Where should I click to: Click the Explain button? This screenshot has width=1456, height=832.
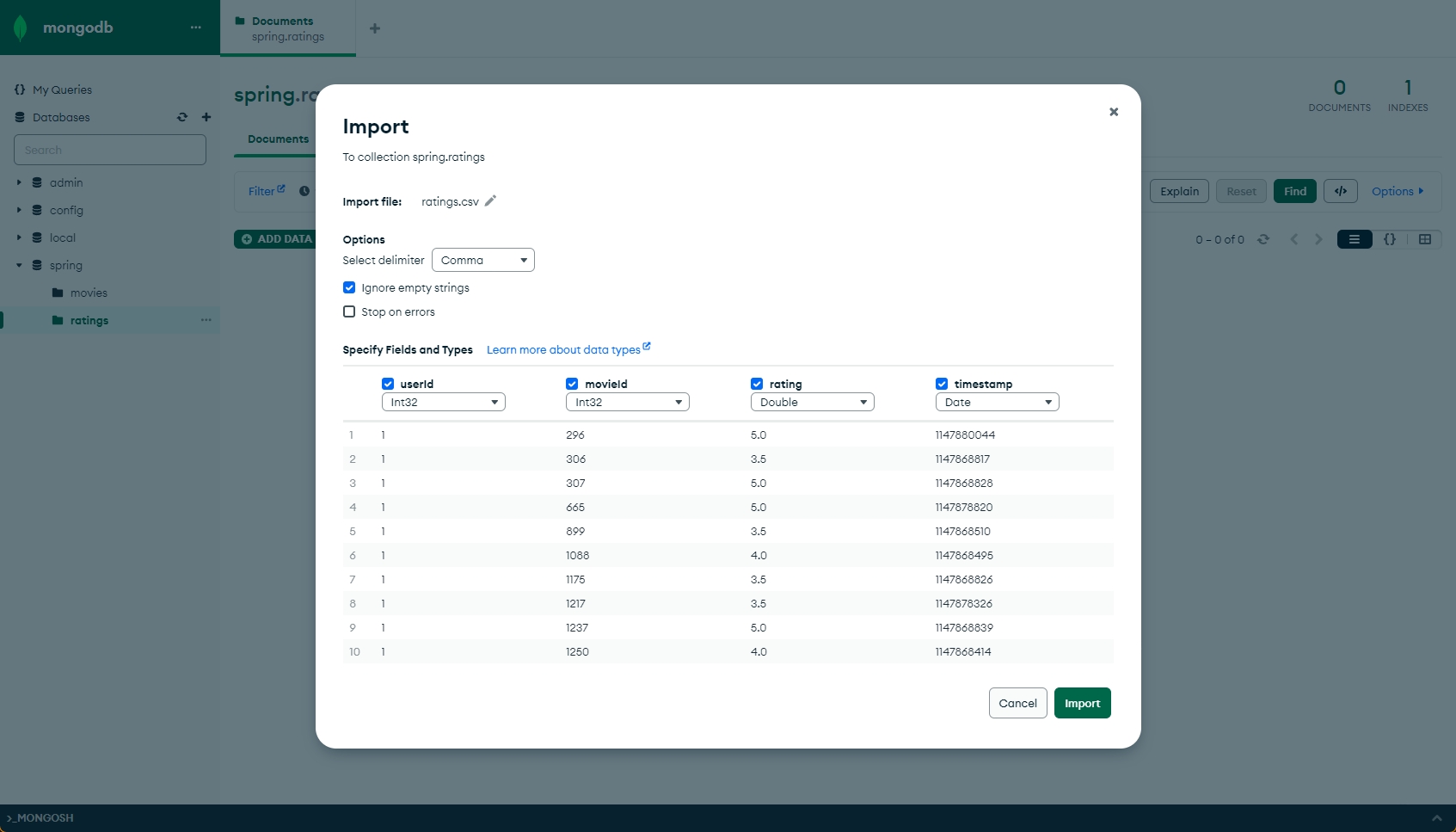[1180, 191]
